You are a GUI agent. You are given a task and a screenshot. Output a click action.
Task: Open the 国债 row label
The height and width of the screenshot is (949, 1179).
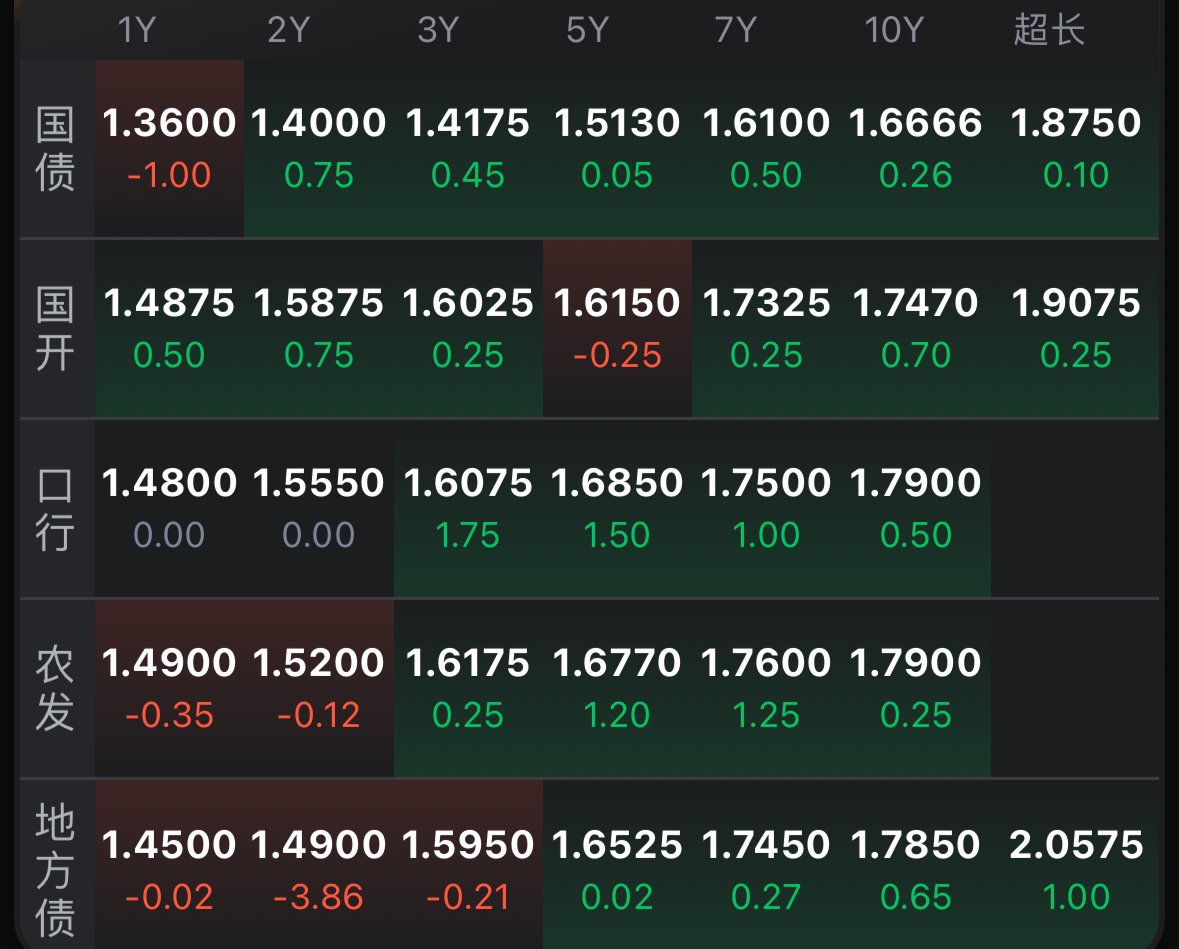coord(56,149)
